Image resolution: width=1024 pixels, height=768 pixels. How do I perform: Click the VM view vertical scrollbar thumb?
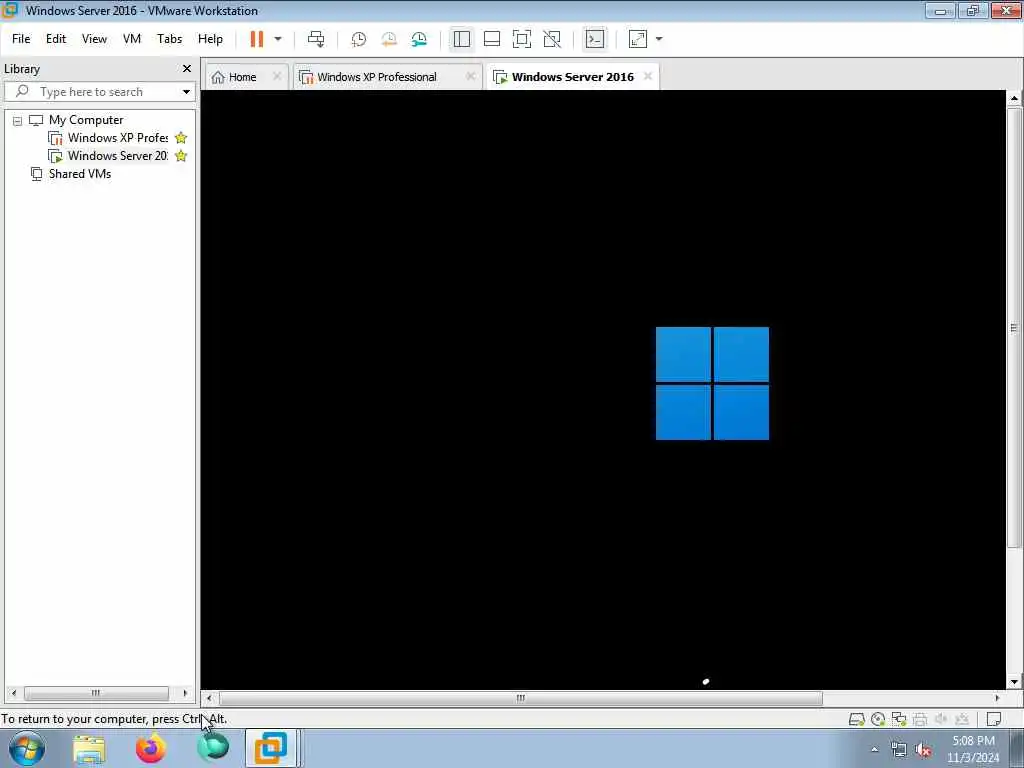click(1014, 328)
